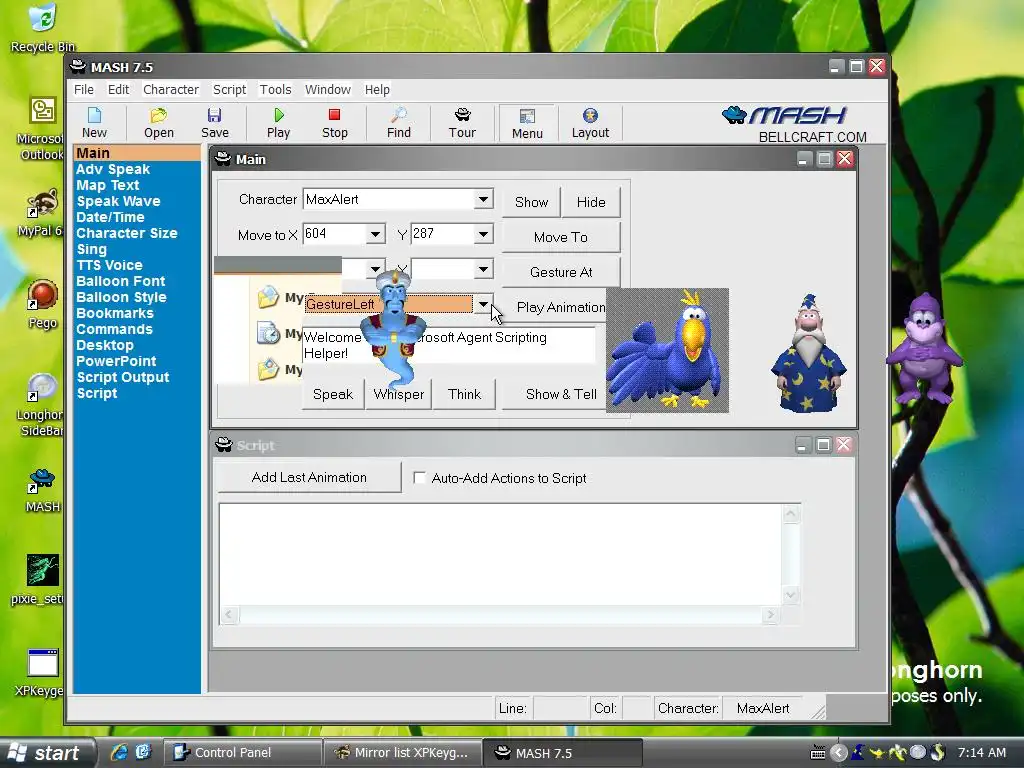Select the Microsoft Outlook desktop icon

(x=40, y=128)
